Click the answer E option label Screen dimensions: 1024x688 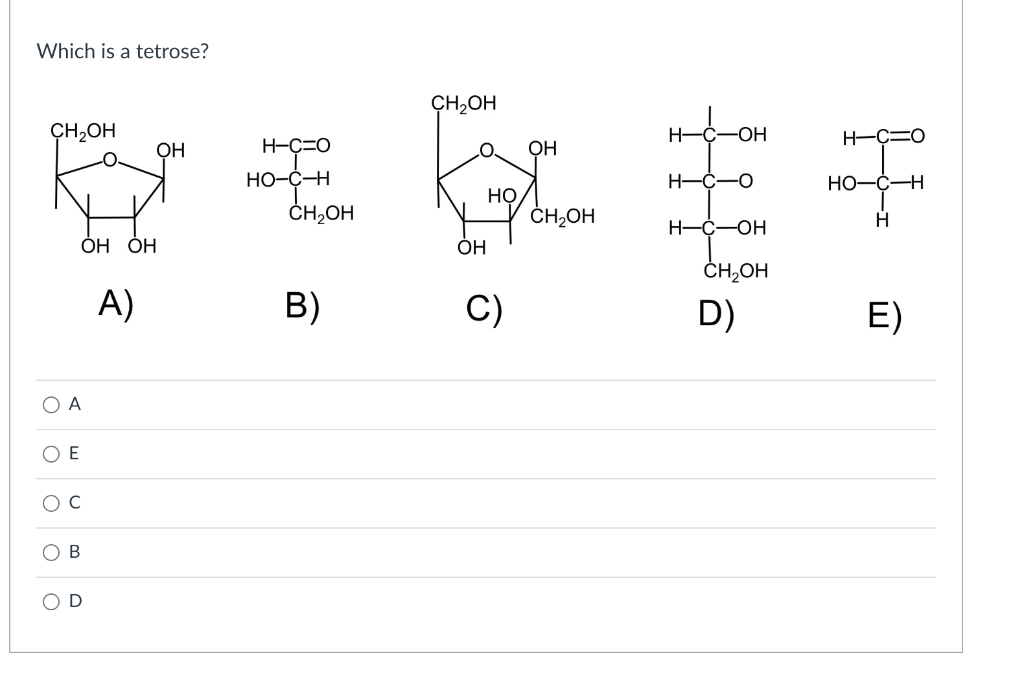tap(74, 454)
